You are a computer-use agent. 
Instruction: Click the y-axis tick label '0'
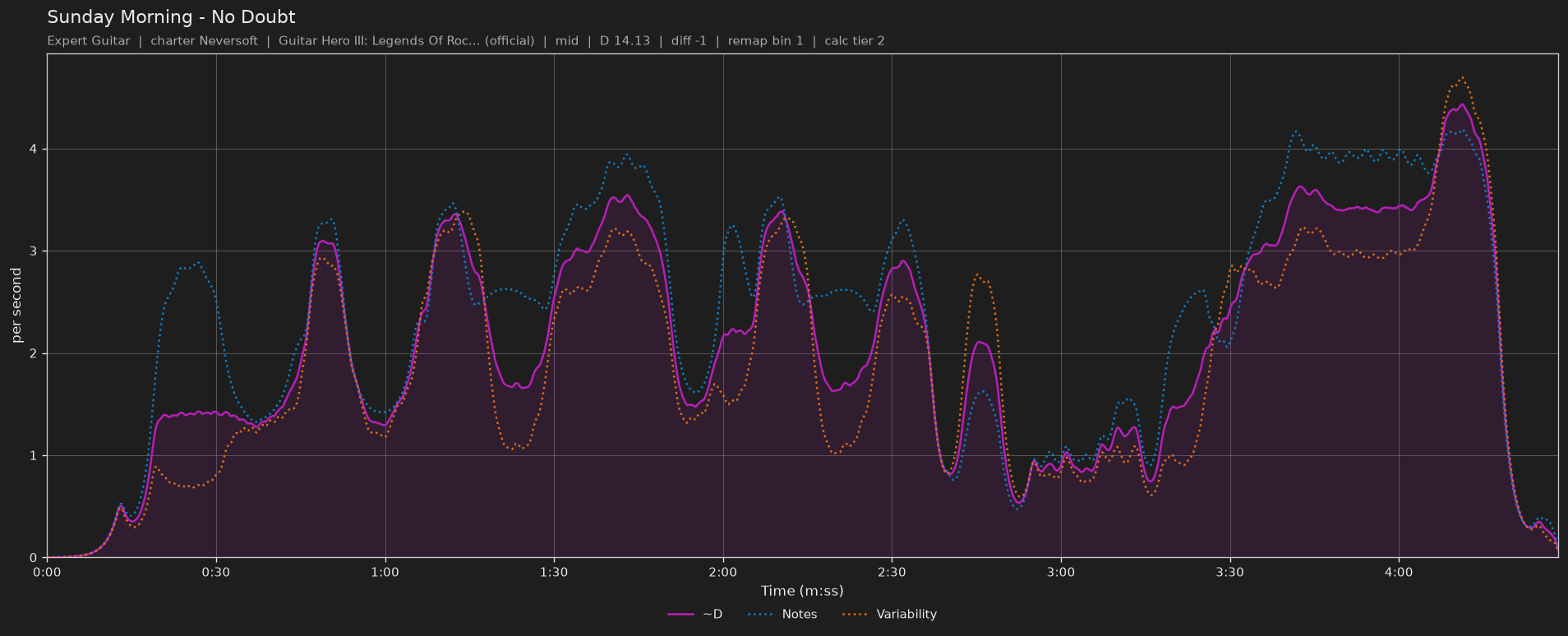point(34,558)
